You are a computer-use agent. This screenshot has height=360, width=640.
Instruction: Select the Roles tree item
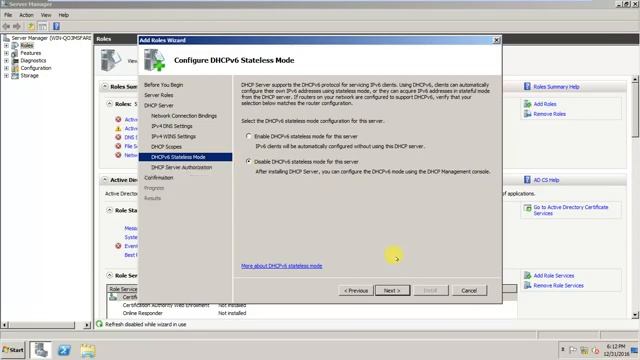27,46
